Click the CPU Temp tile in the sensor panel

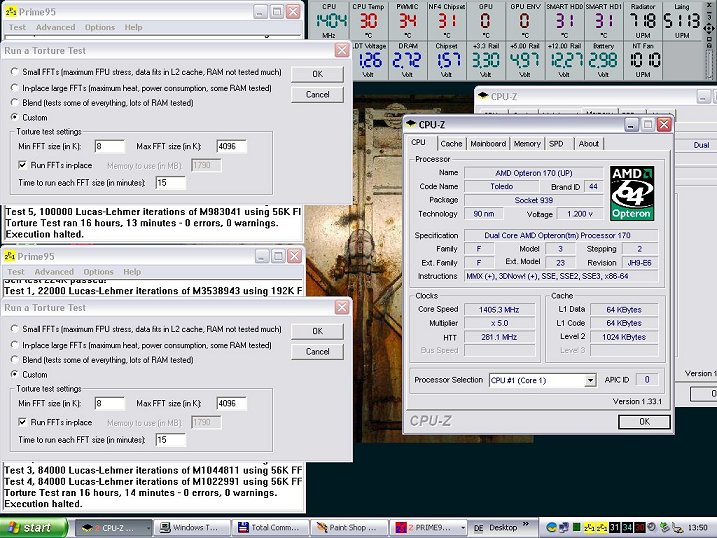[x=368, y=21]
